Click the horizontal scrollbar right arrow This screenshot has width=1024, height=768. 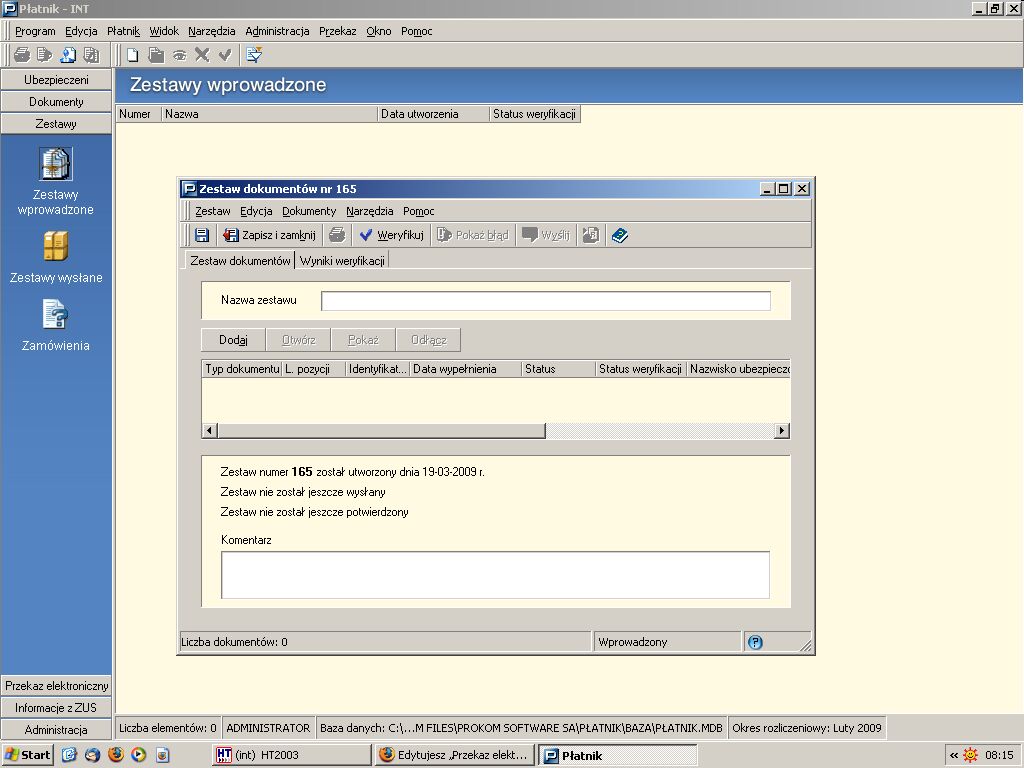(x=782, y=430)
